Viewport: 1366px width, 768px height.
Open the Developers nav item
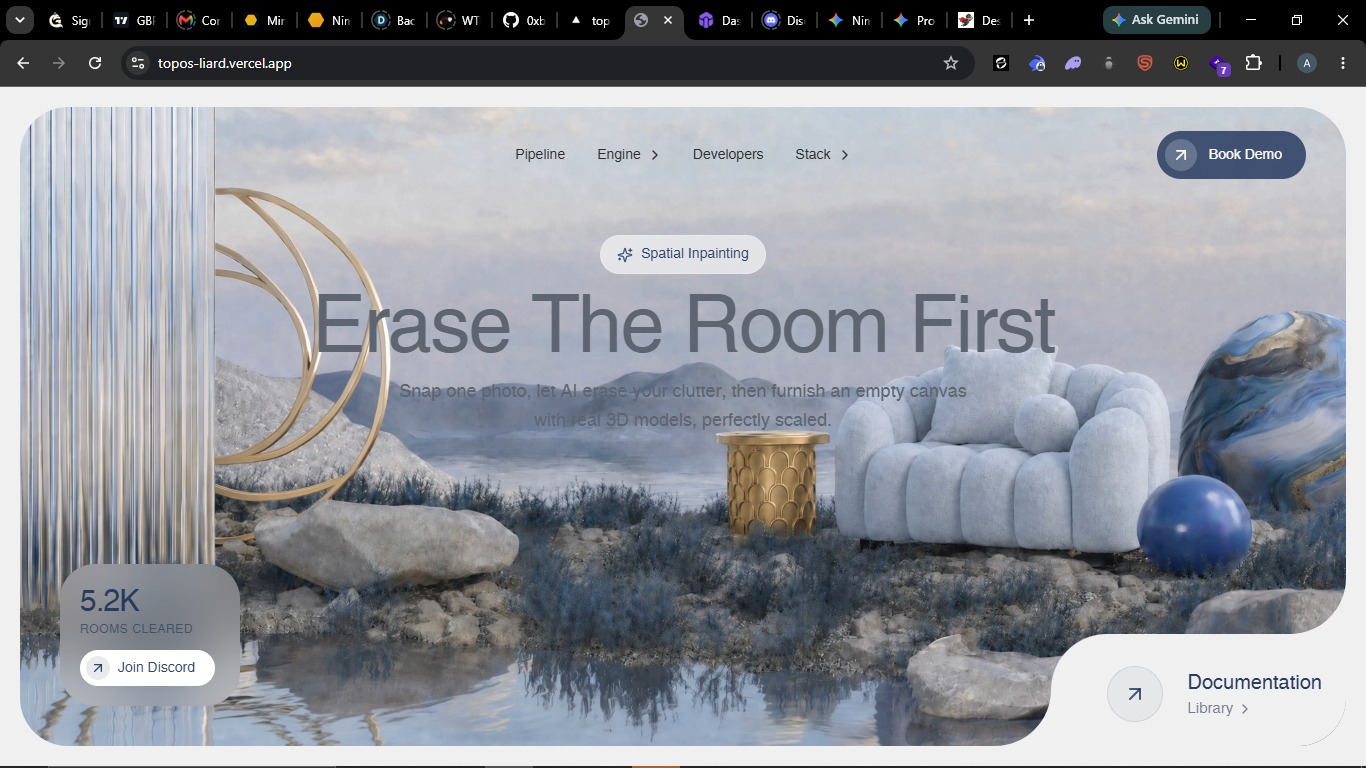[728, 154]
